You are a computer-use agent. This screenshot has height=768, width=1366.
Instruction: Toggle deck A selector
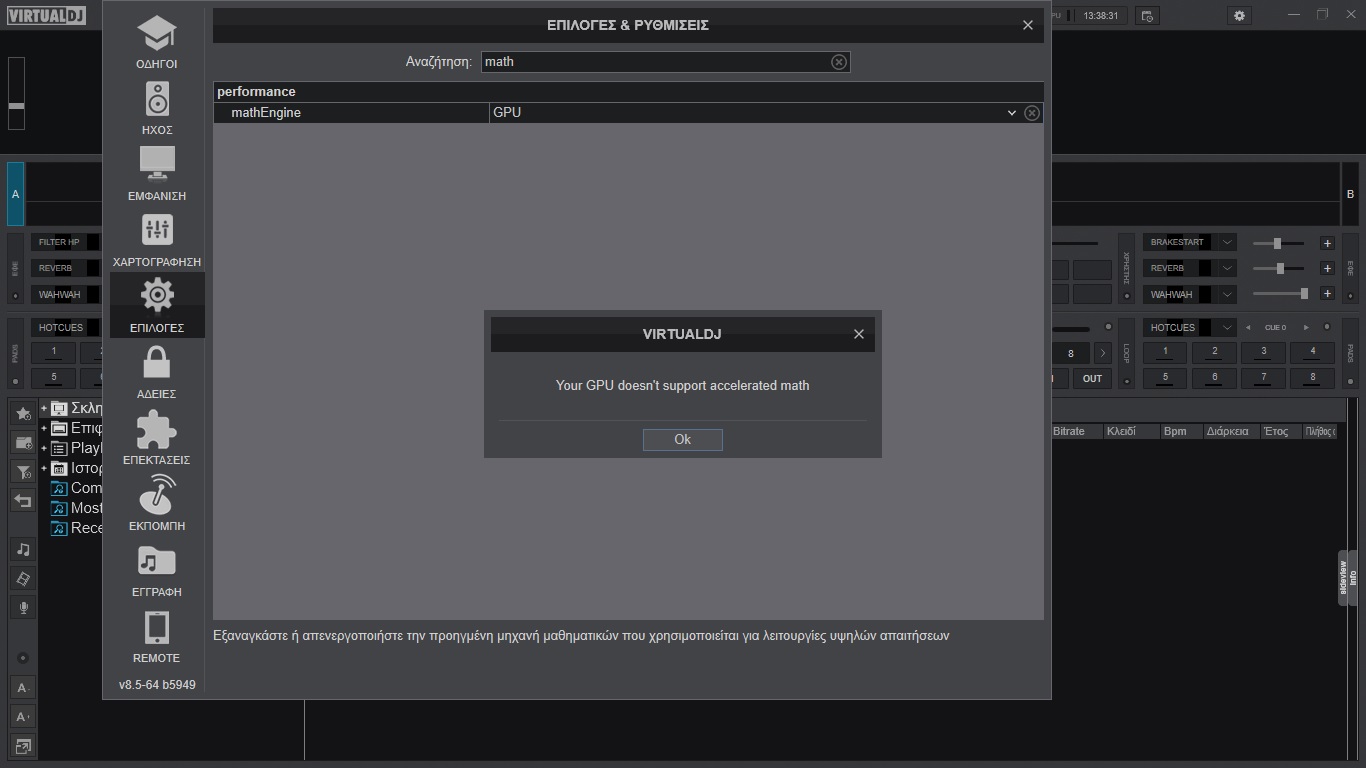point(15,194)
